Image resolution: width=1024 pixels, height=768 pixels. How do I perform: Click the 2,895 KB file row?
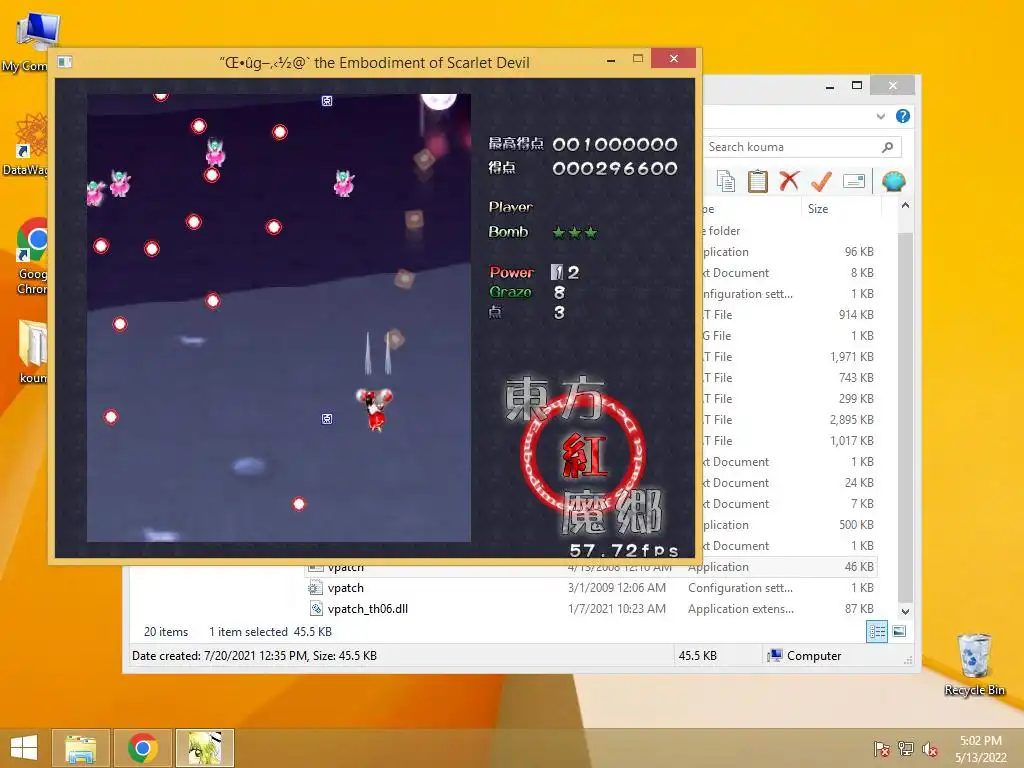789,419
